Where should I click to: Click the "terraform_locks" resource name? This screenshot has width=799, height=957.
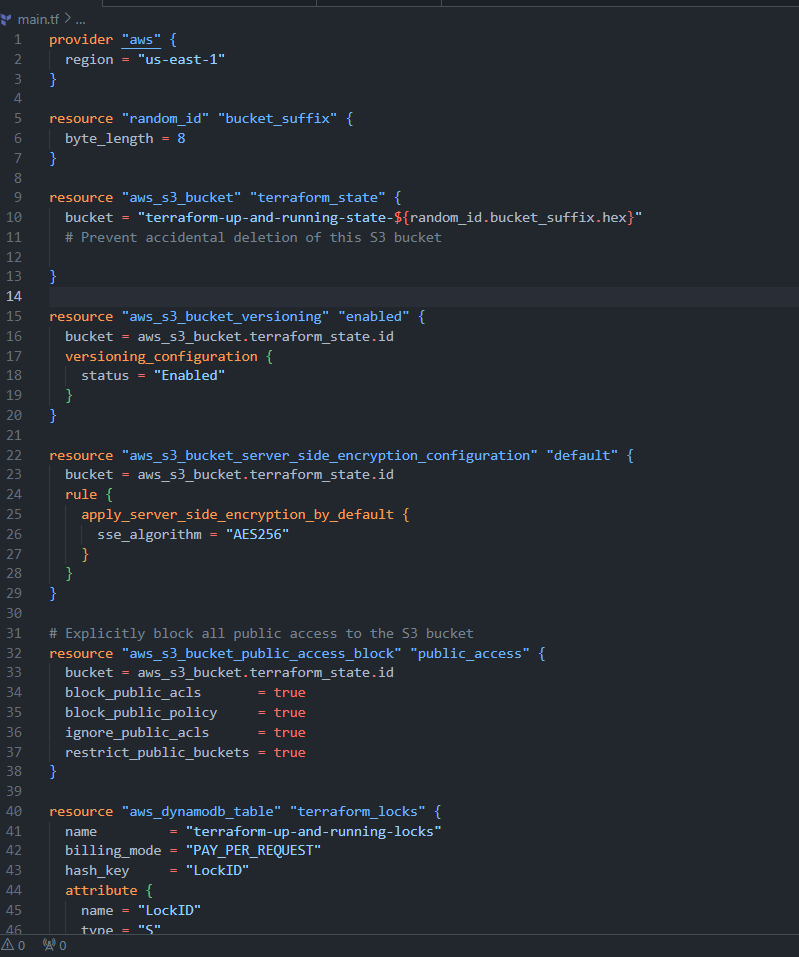[x=358, y=812]
